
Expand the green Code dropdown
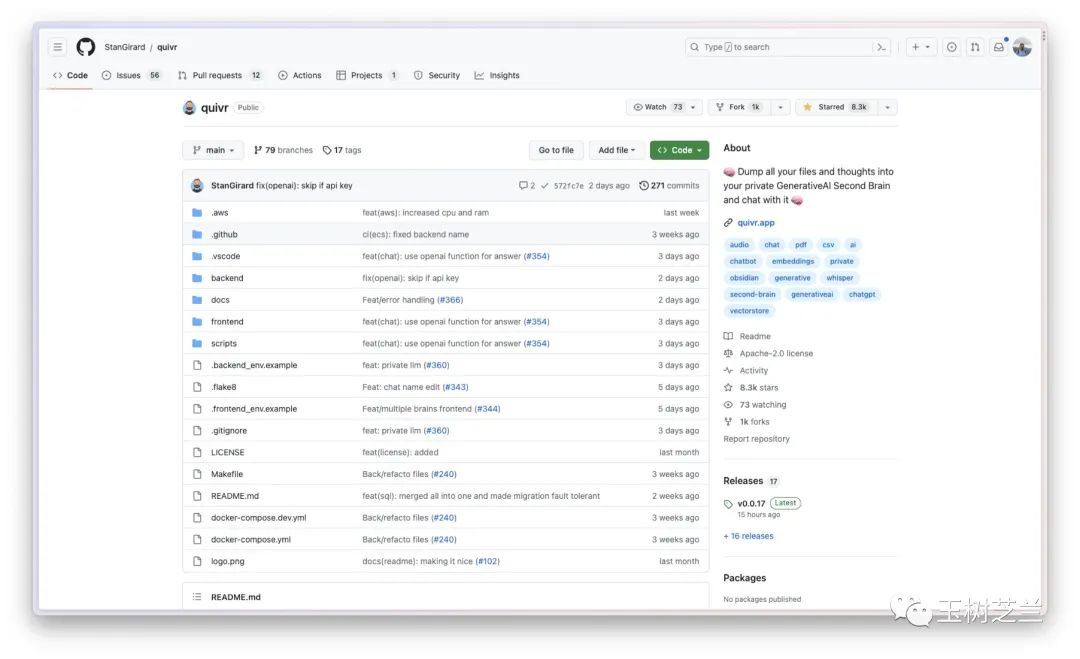point(679,150)
